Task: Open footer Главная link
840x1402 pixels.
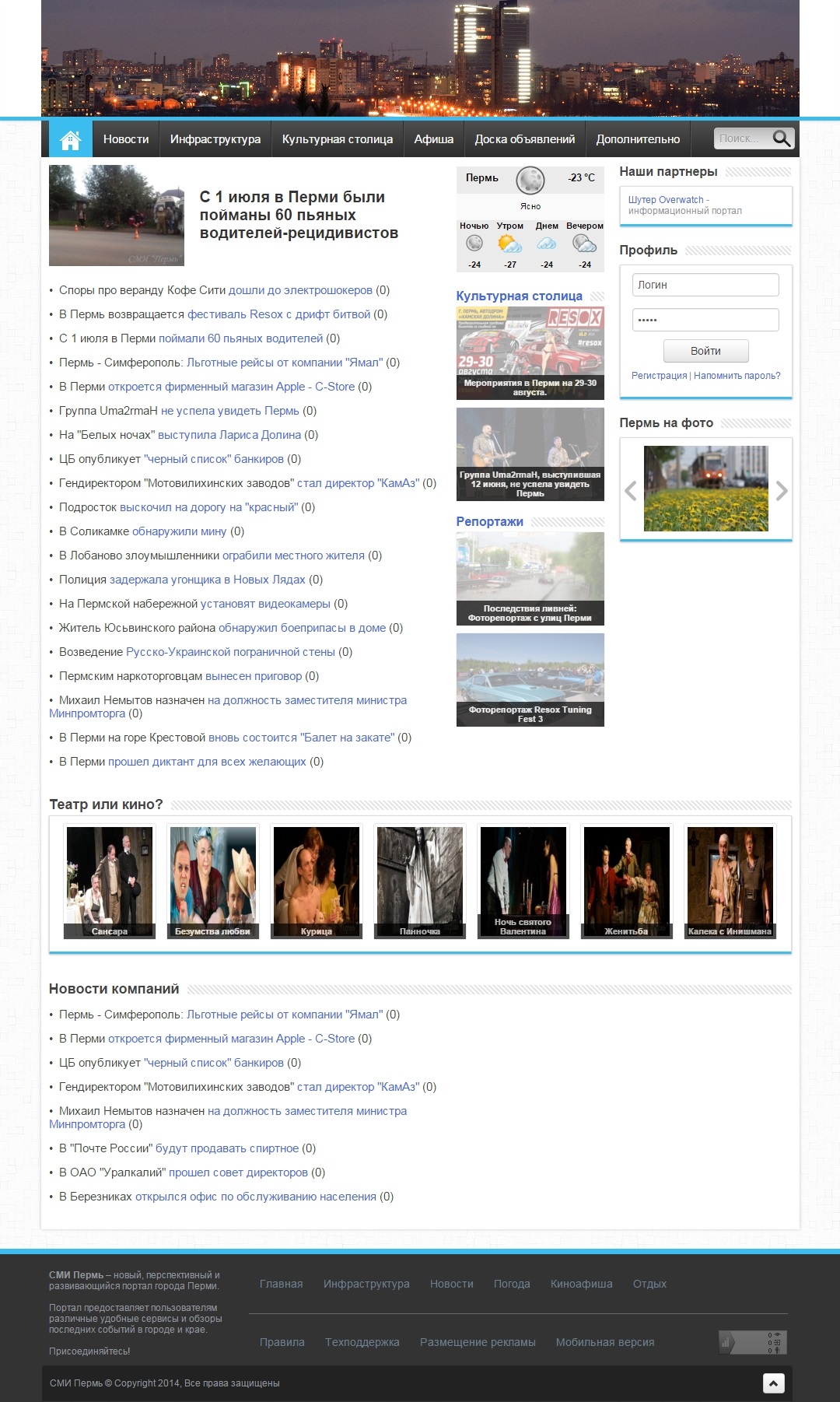Action: click(x=281, y=1284)
